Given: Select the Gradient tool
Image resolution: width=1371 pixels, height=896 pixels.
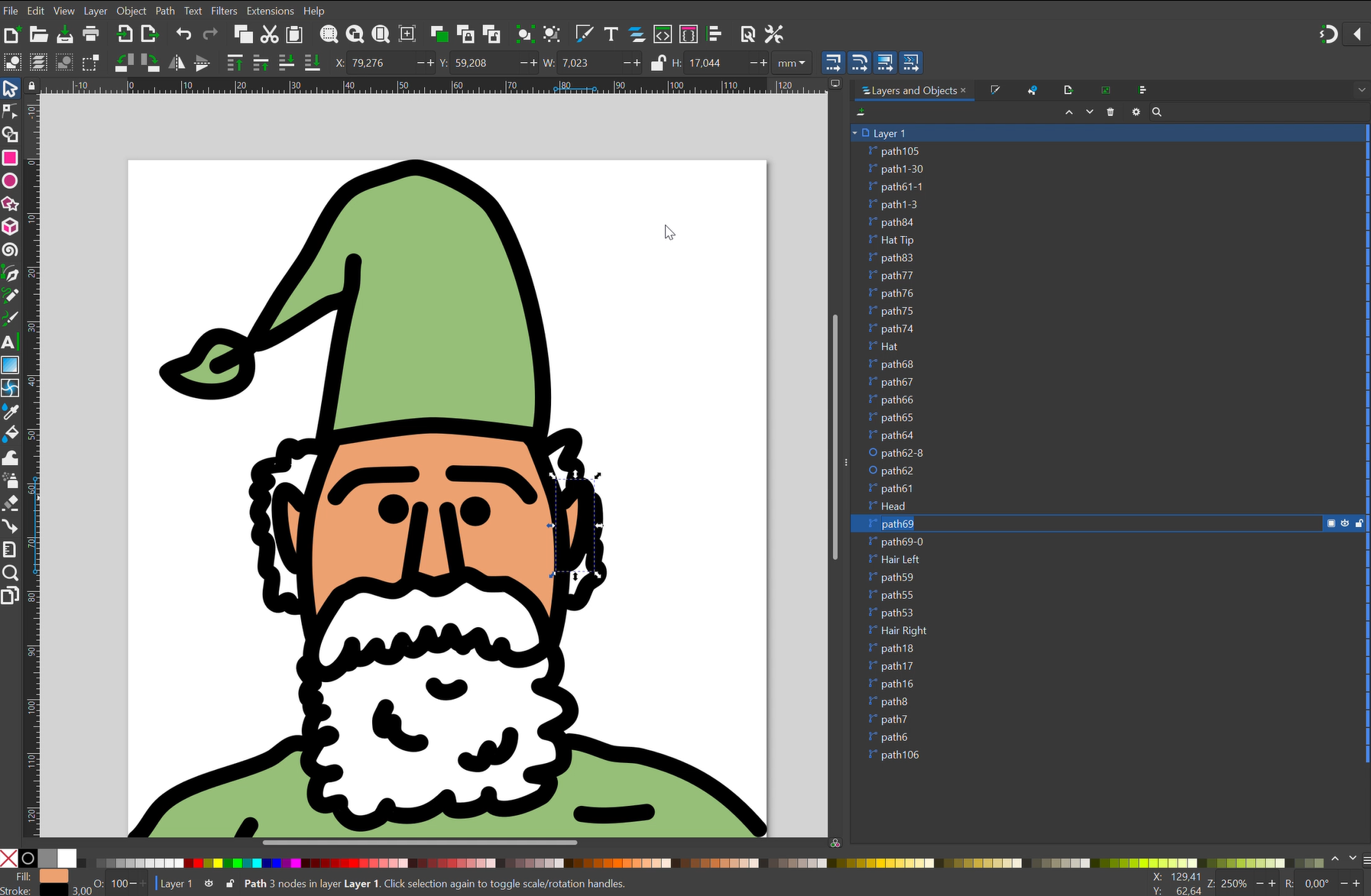Looking at the screenshot, I should [10, 365].
